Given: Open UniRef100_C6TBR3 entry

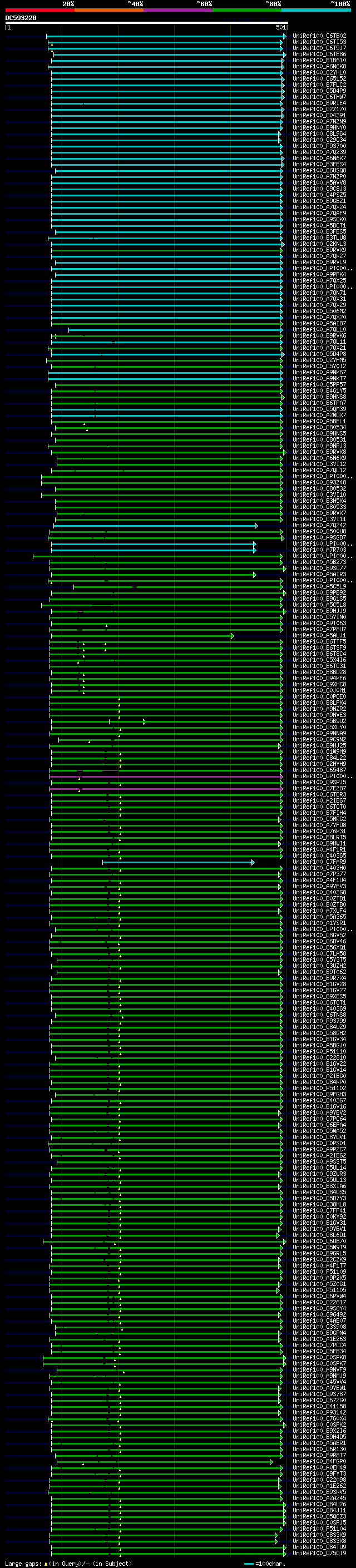Looking at the screenshot, I should (319, 794).
